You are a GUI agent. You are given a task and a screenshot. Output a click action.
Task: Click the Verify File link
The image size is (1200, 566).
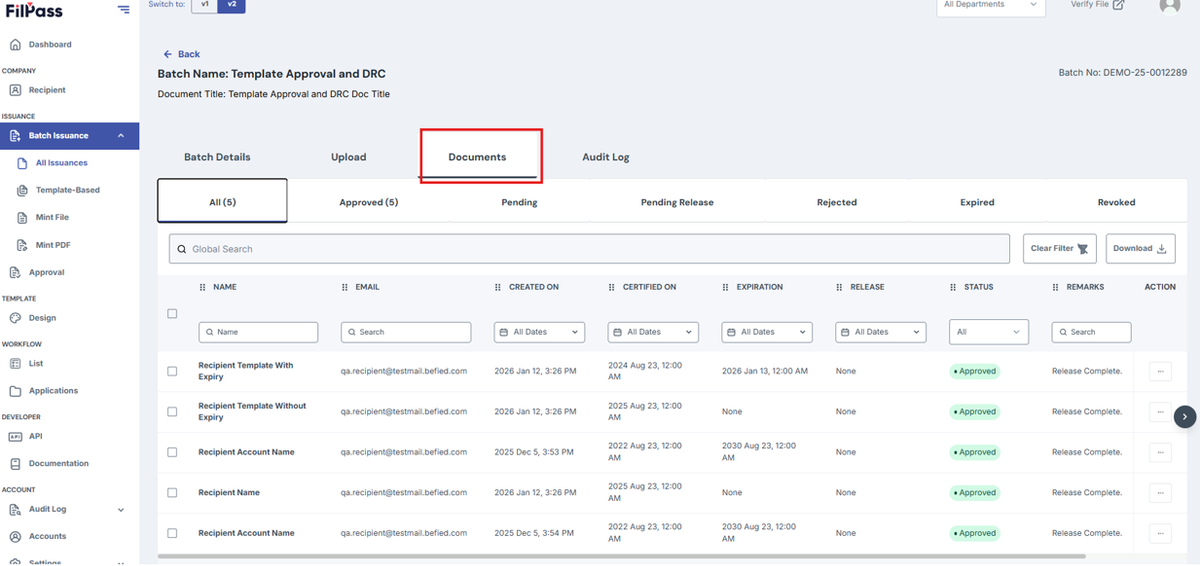(x=1097, y=5)
